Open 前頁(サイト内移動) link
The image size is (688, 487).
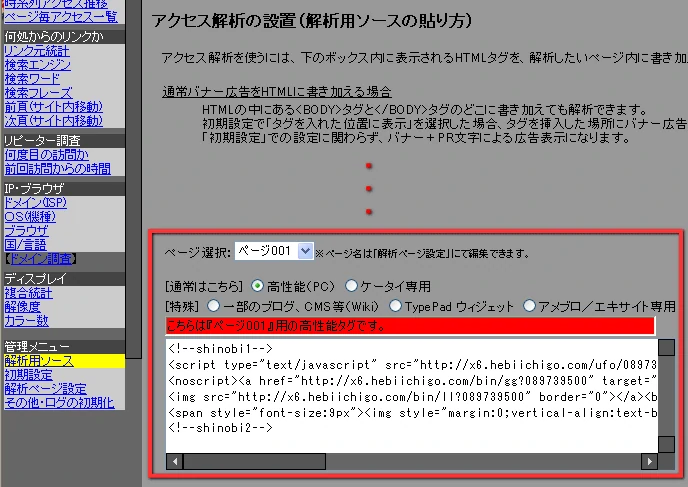(x=53, y=107)
